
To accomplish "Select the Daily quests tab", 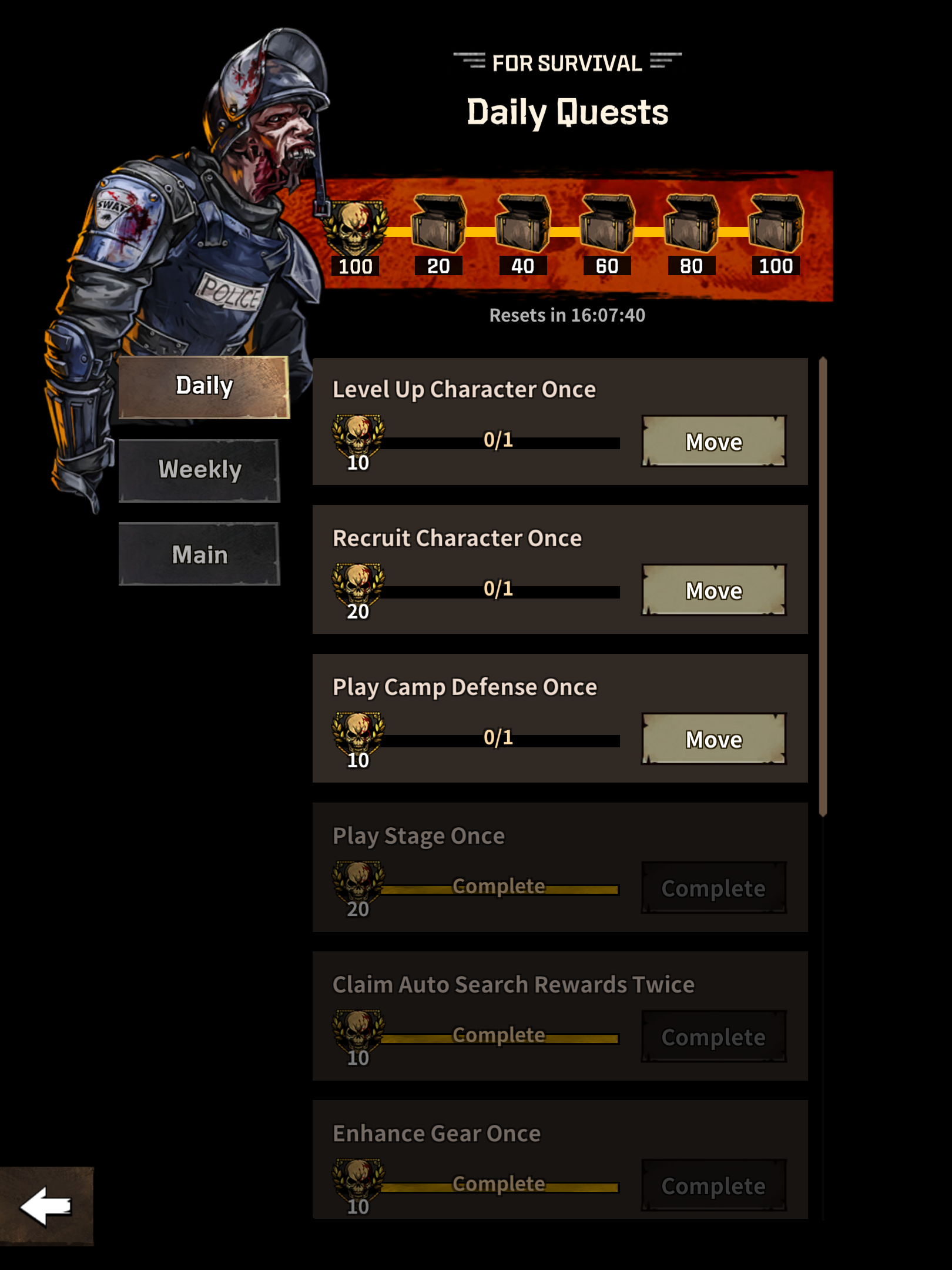I will click(x=204, y=387).
